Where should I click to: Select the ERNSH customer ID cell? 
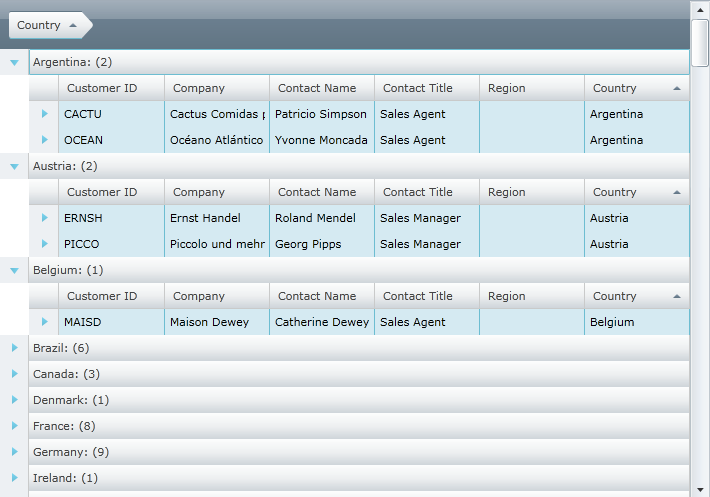111,218
